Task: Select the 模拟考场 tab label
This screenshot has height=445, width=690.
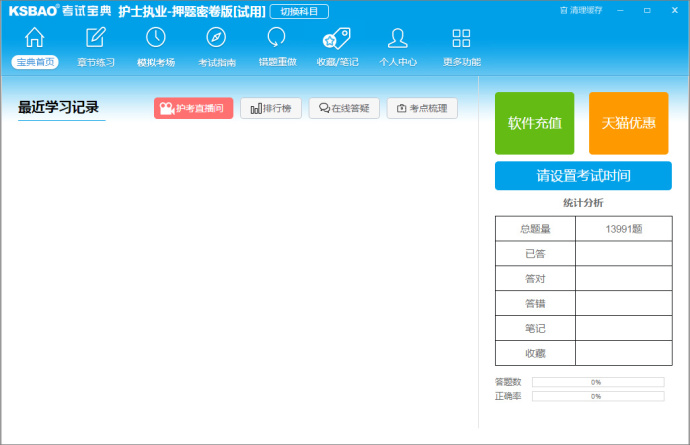Action: (x=156, y=62)
